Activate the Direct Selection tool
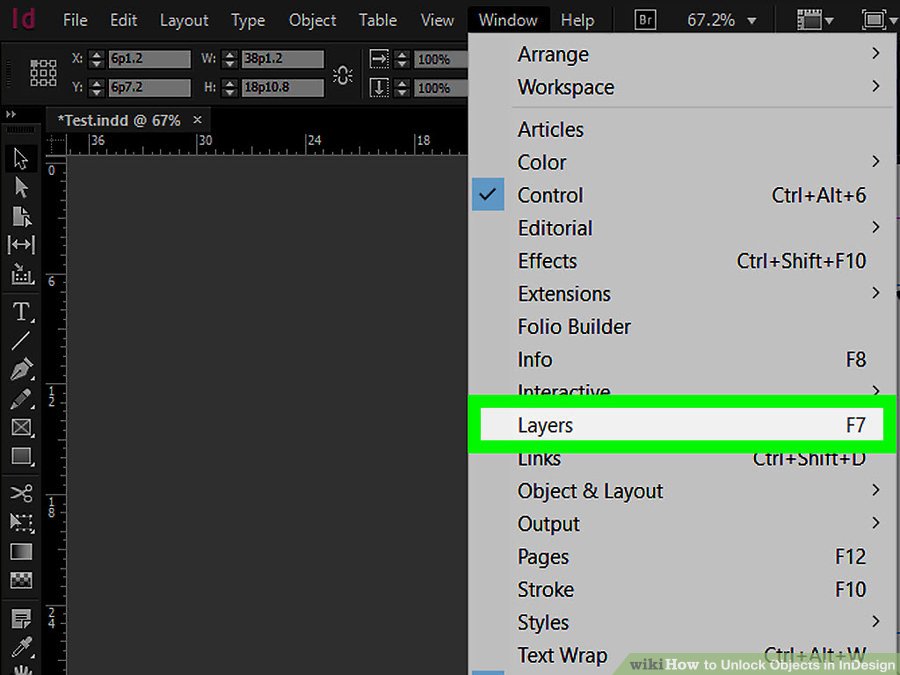The height and width of the screenshot is (675, 900). pos(21,187)
